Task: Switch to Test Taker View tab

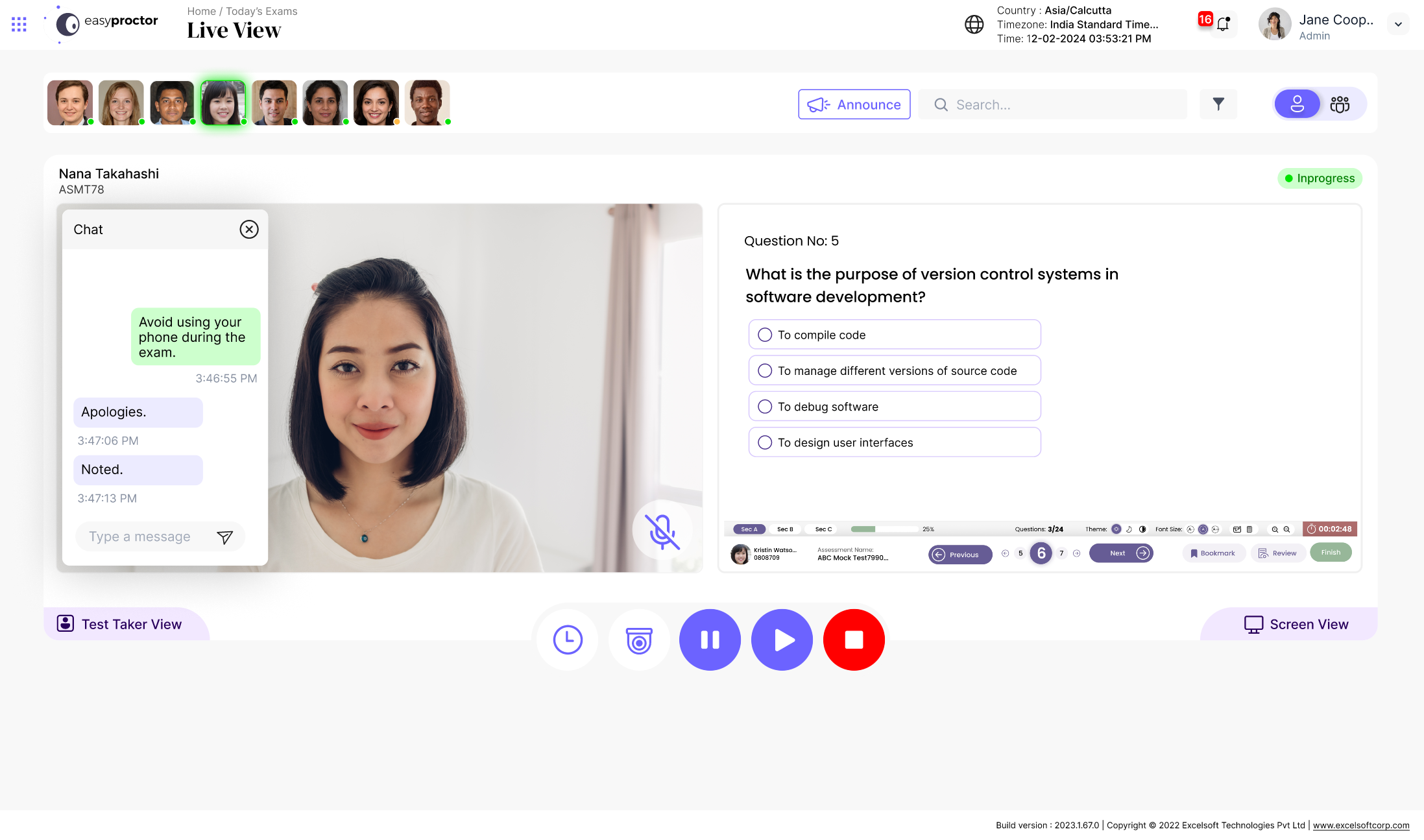Action: coord(120,624)
